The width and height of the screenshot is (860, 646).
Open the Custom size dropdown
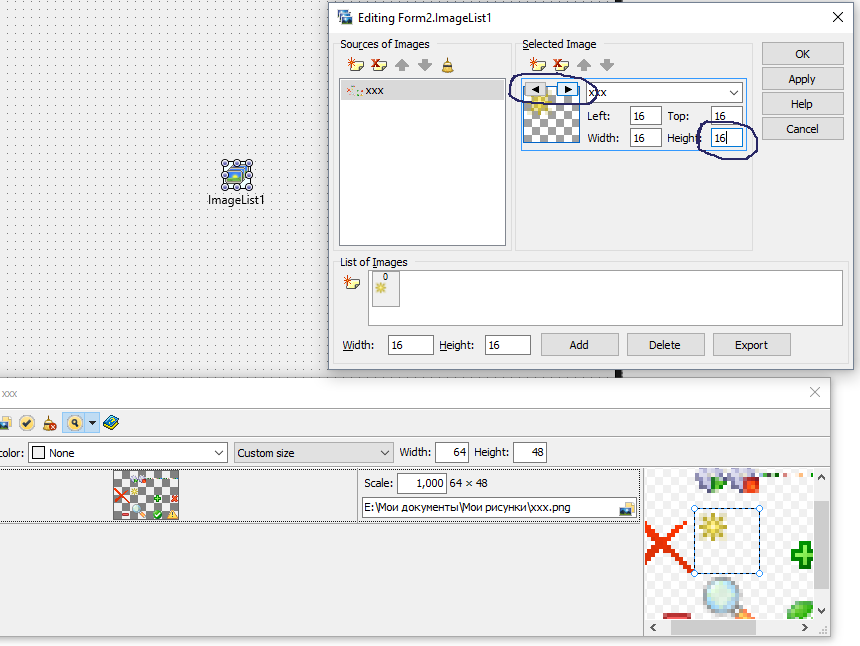click(314, 453)
